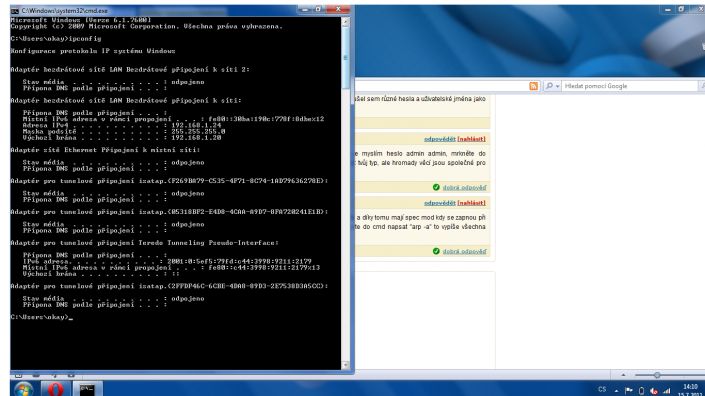Open the search engine selector dropdown in Opera

point(552,86)
